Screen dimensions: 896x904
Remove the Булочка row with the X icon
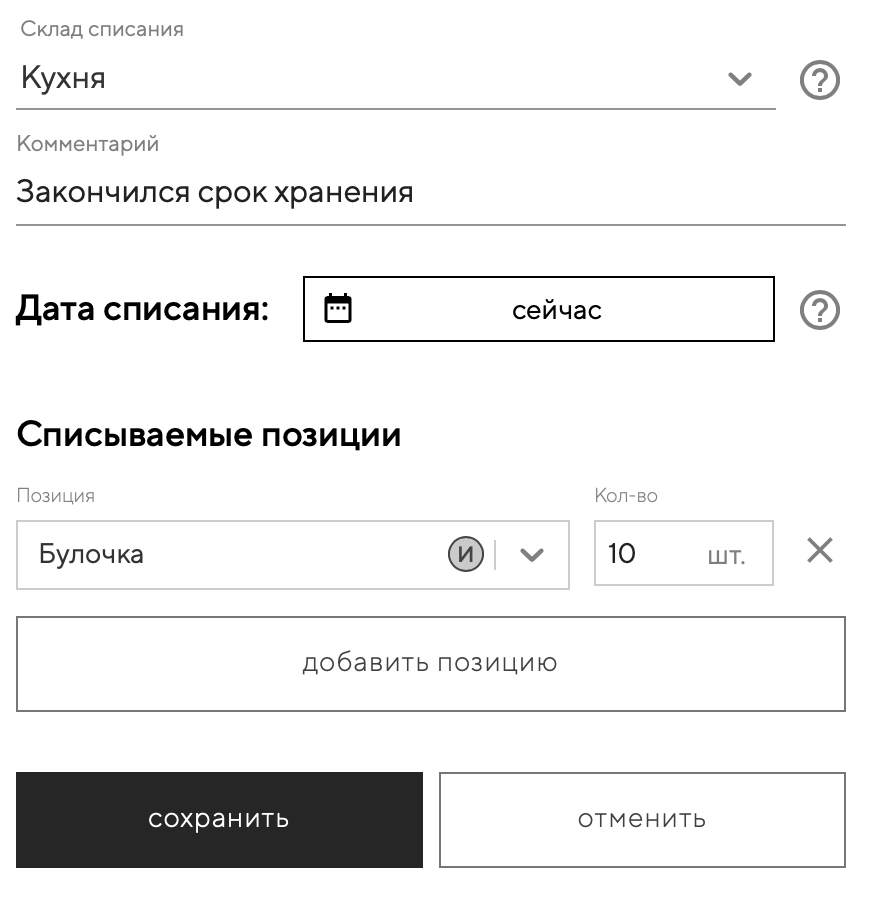click(820, 551)
